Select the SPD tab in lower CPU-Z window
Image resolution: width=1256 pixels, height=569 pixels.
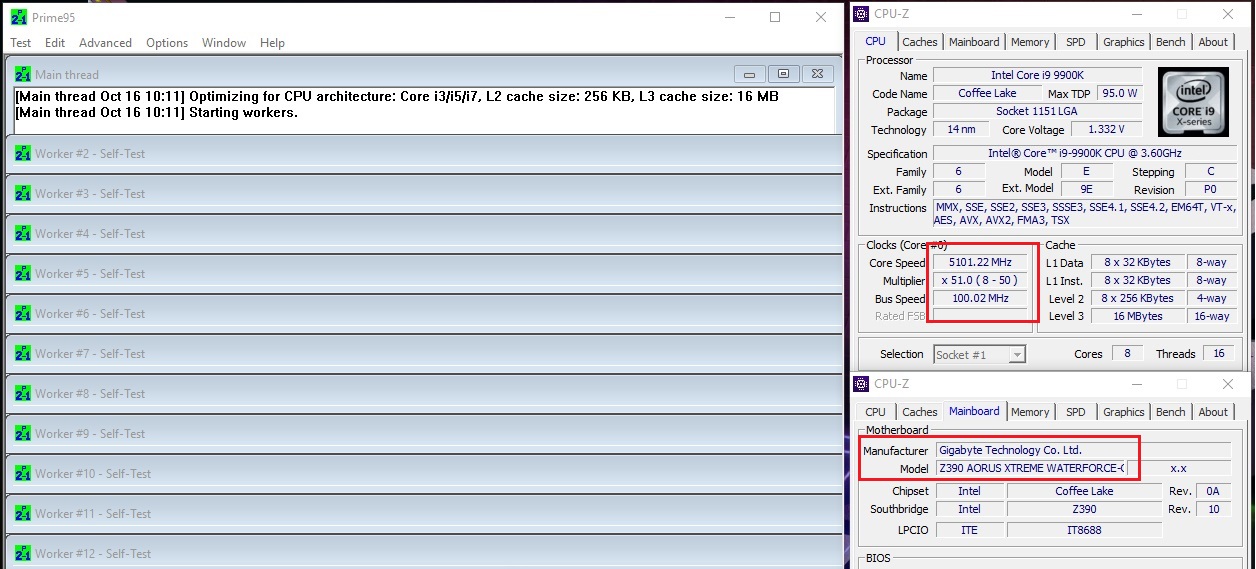point(1075,412)
